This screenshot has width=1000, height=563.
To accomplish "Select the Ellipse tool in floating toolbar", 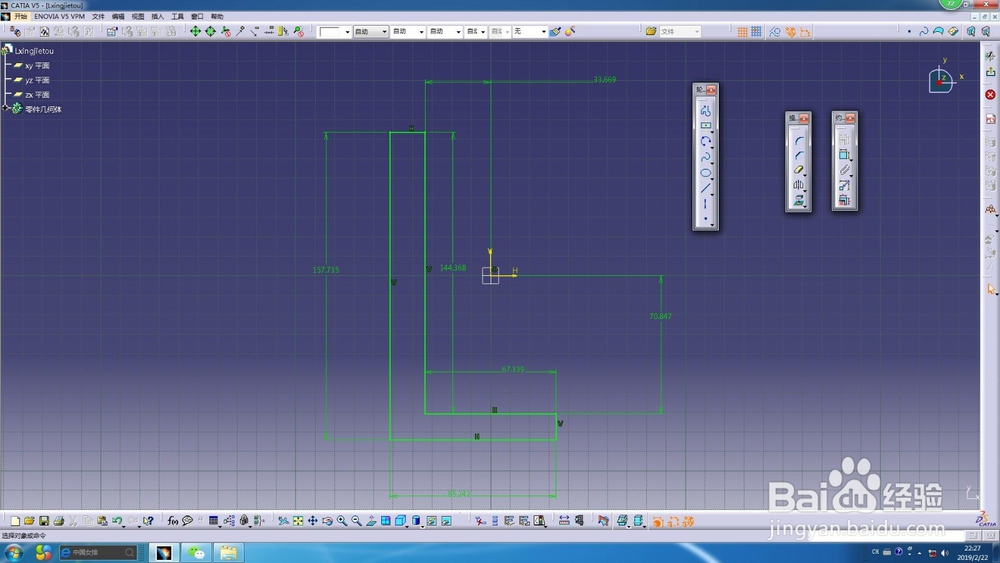I will coord(705,173).
